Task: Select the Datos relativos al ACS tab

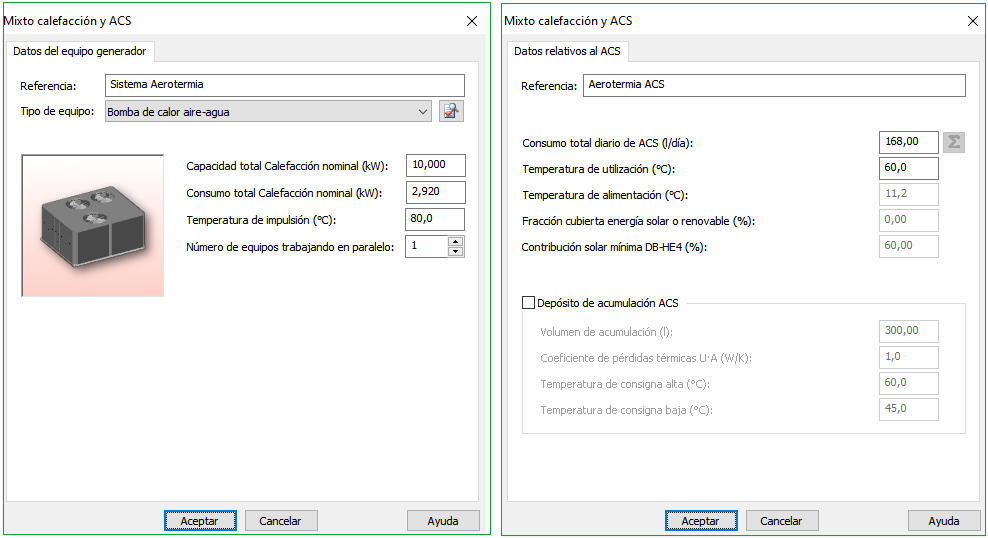Action: click(x=567, y=51)
